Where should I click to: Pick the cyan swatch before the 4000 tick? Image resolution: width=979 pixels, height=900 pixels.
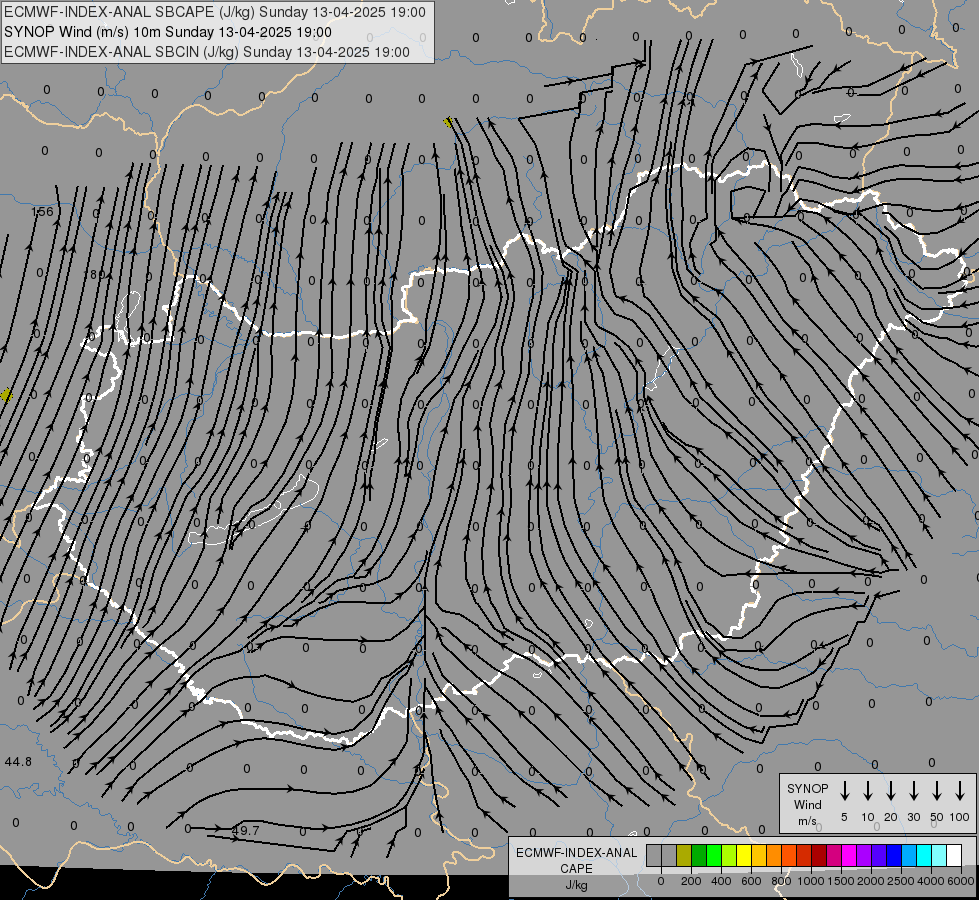pyautogui.click(x=924, y=855)
